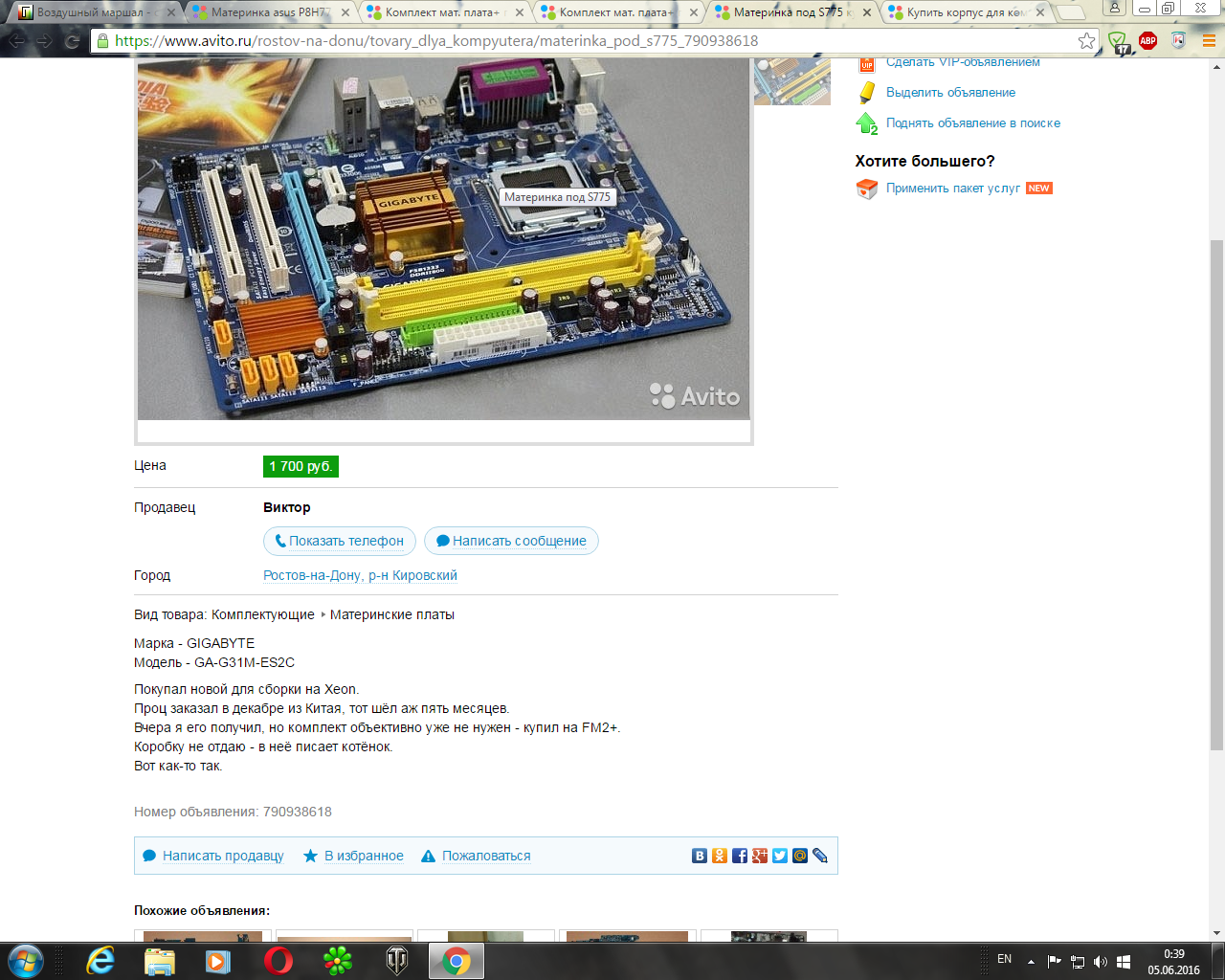Launch Opera from the taskbar
The image size is (1225, 980).
(x=278, y=960)
